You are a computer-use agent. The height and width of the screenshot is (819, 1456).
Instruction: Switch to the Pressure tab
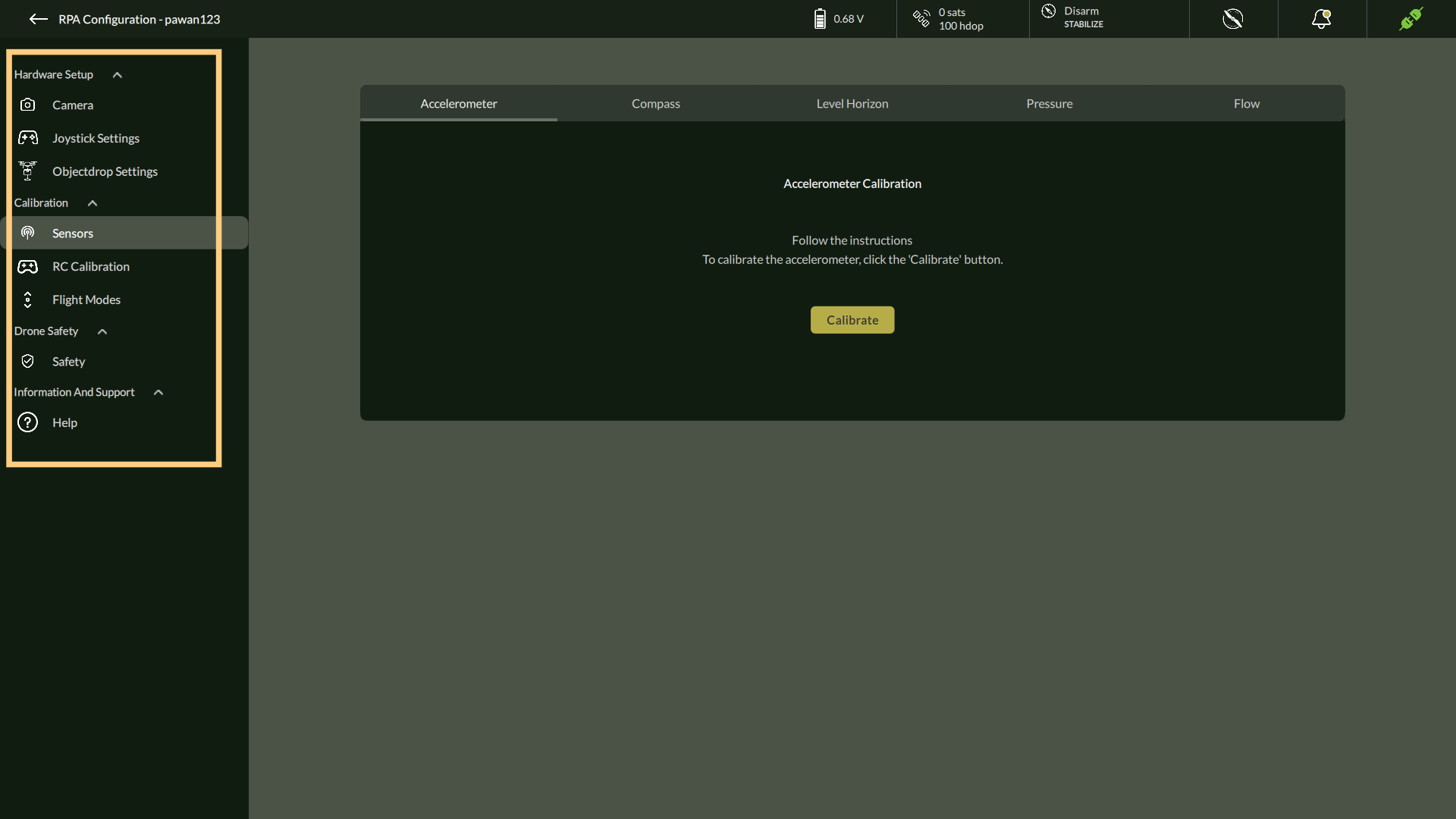[x=1050, y=104]
